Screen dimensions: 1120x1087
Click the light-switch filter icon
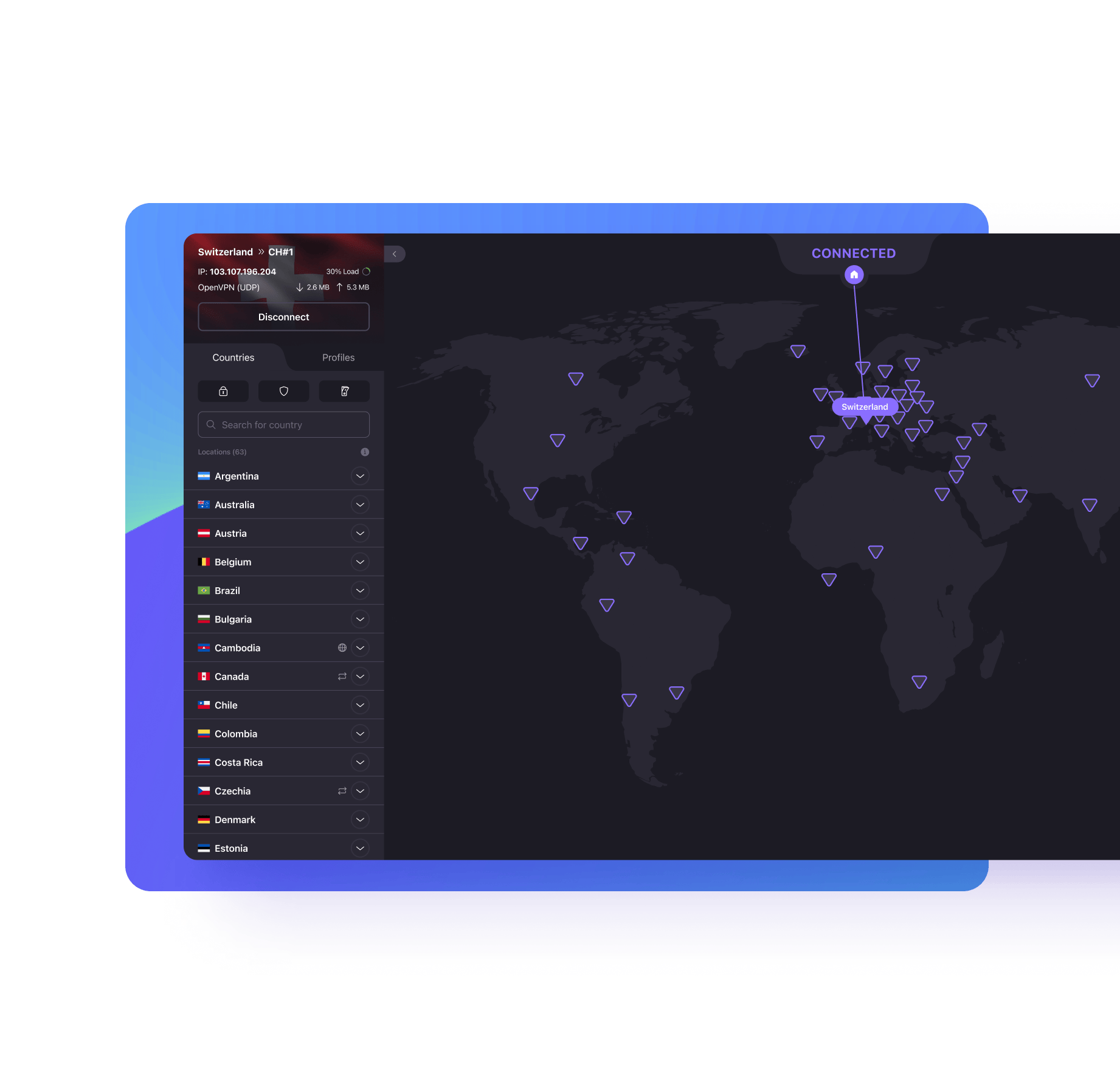(344, 391)
